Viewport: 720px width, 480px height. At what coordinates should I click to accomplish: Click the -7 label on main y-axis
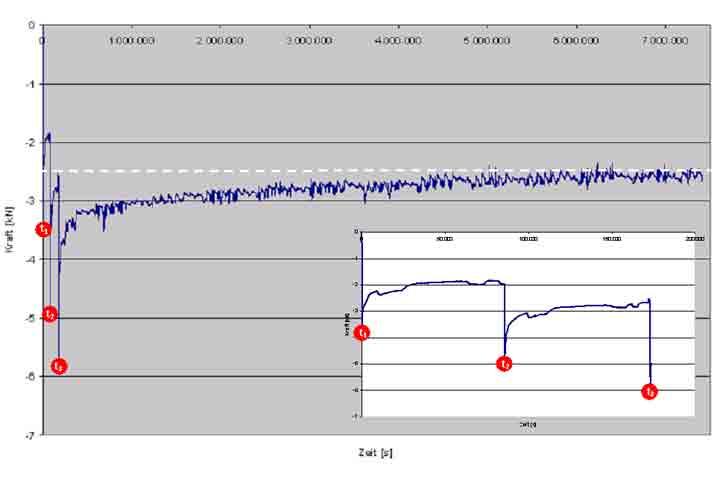[31, 436]
